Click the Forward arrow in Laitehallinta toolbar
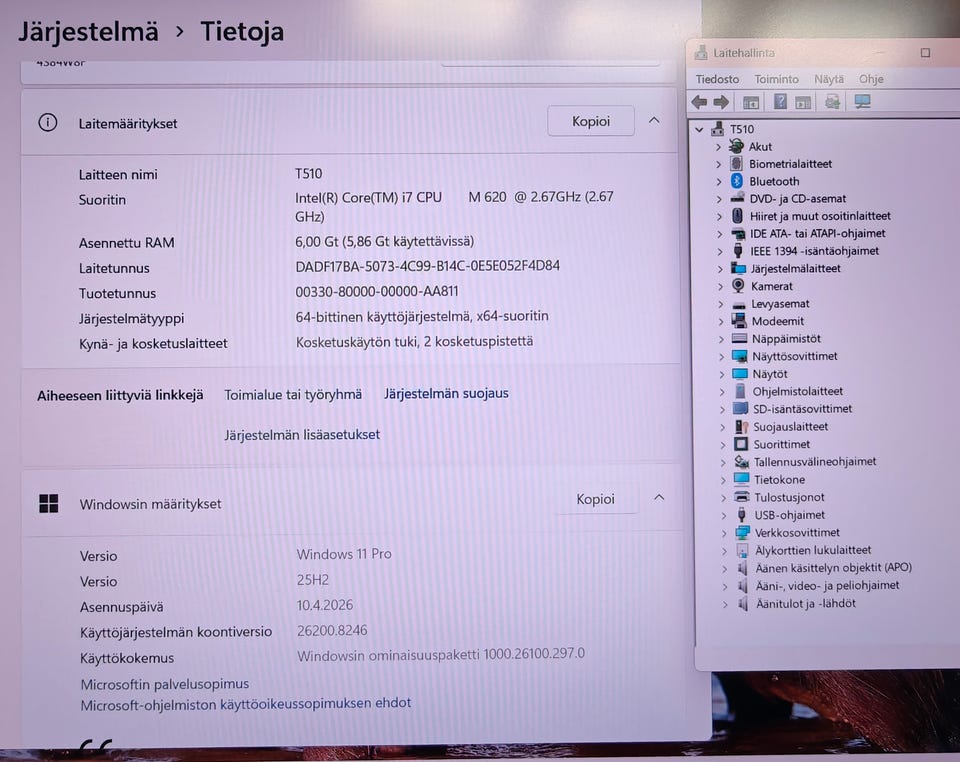Image resolution: width=960 pixels, height=762 pixels. tap(721, 102)
